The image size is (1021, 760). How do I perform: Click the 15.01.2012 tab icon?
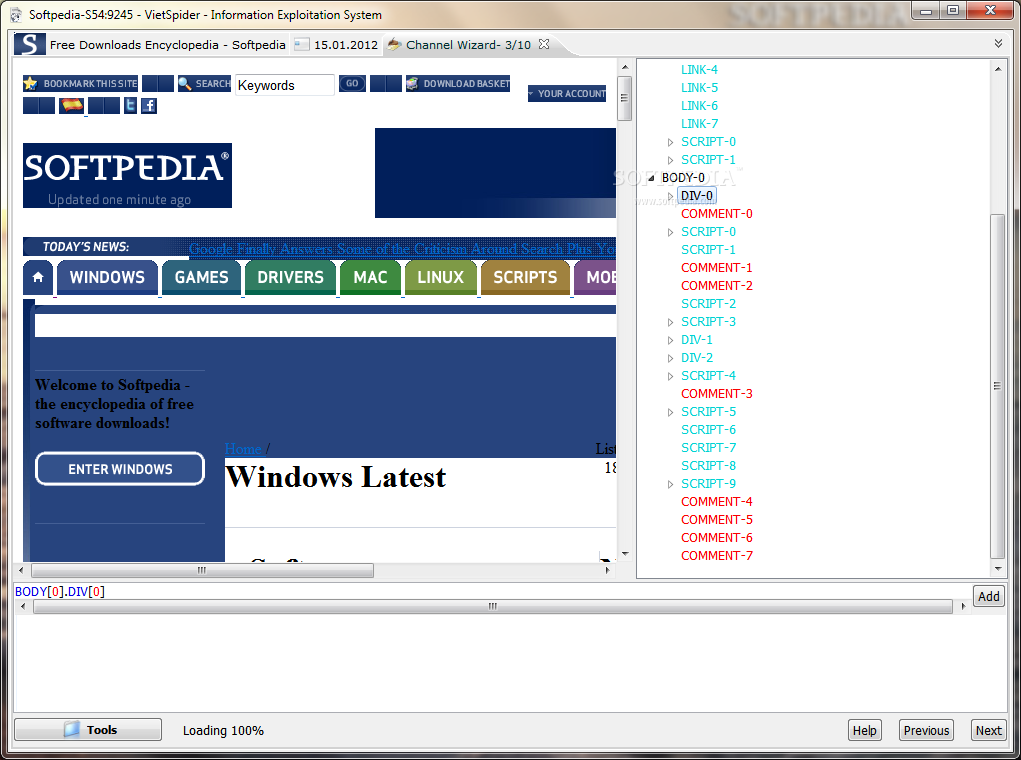tap(301, 44)
